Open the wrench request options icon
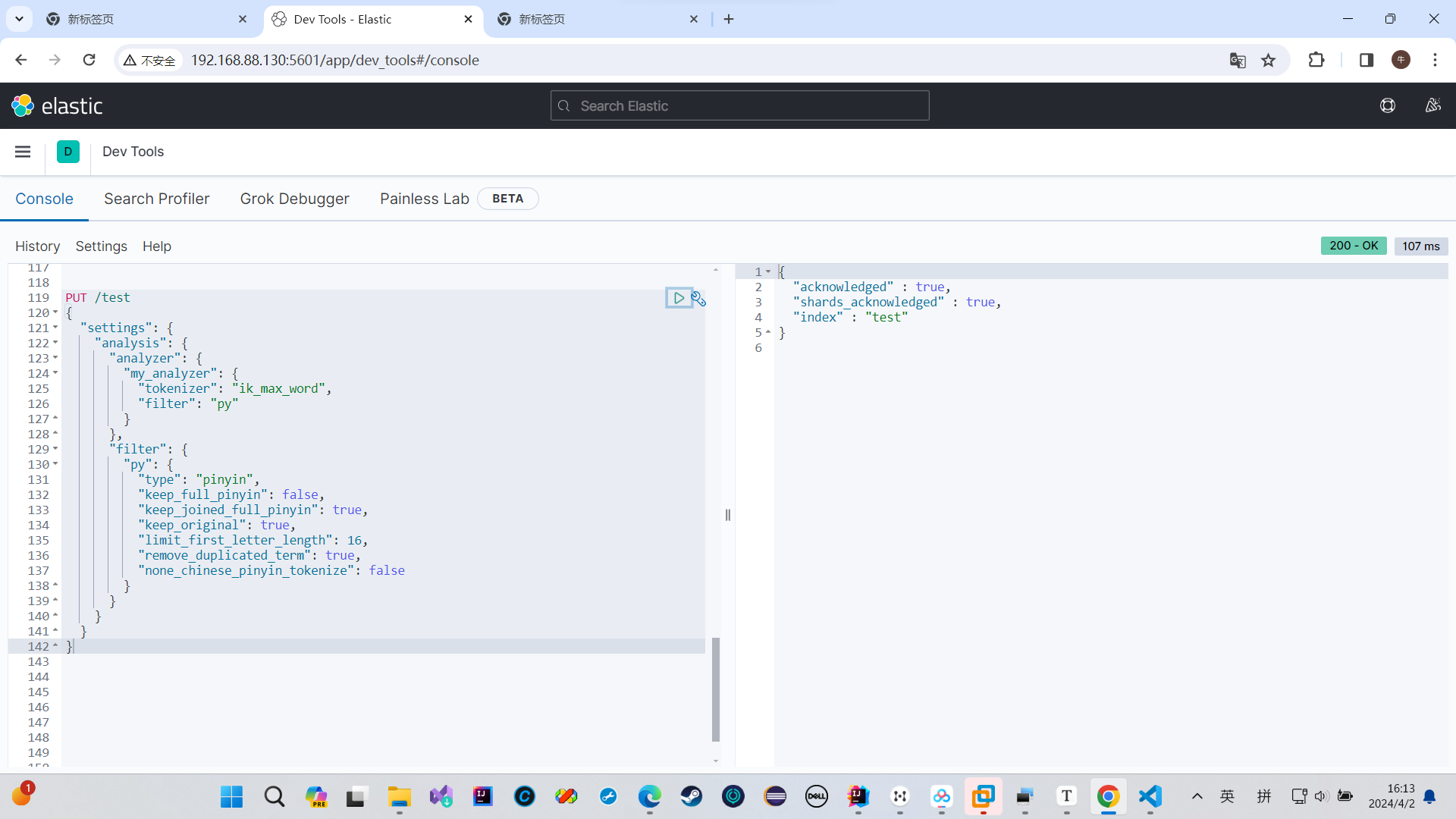 coord(698,299)
